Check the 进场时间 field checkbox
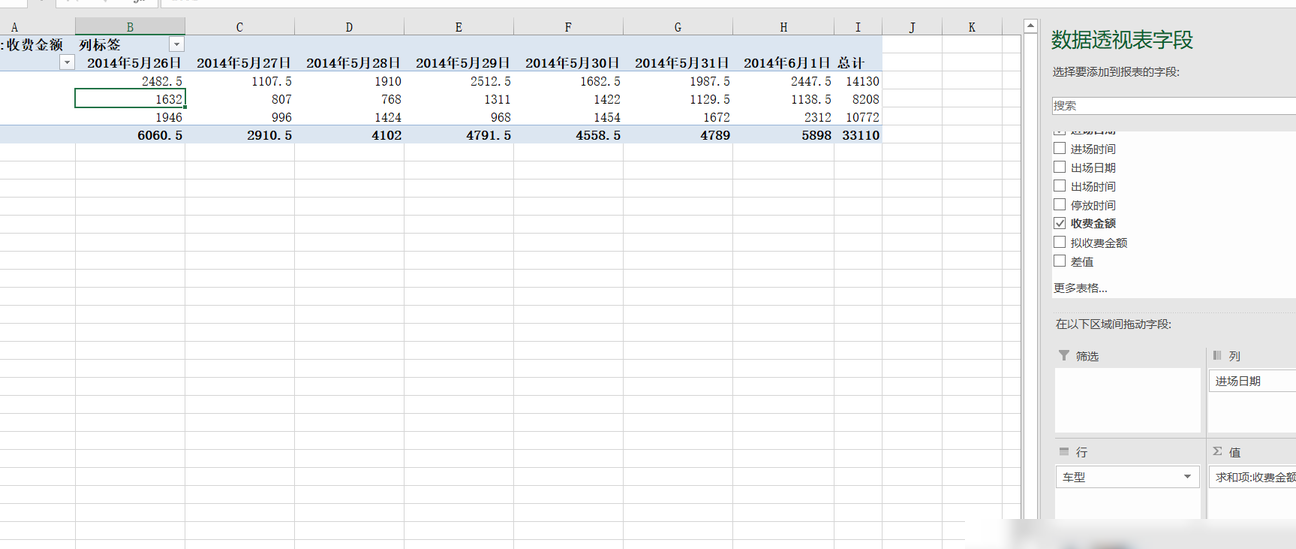Viewport: 1296px width, 549px height. [1060, 148]
